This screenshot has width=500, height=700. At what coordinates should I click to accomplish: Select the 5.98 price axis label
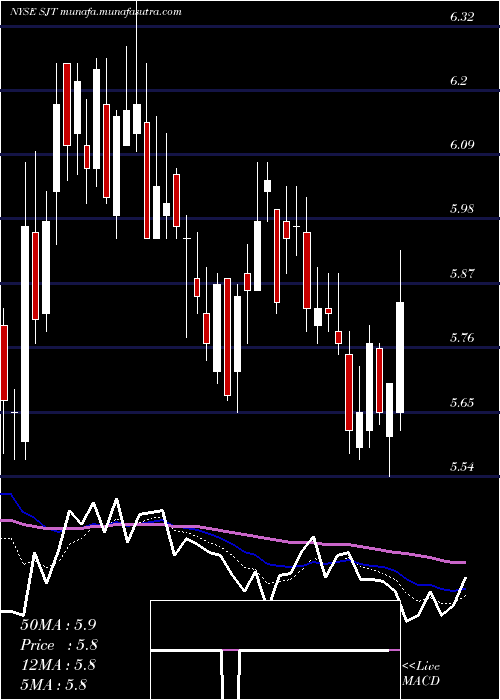tap(462, 209)
